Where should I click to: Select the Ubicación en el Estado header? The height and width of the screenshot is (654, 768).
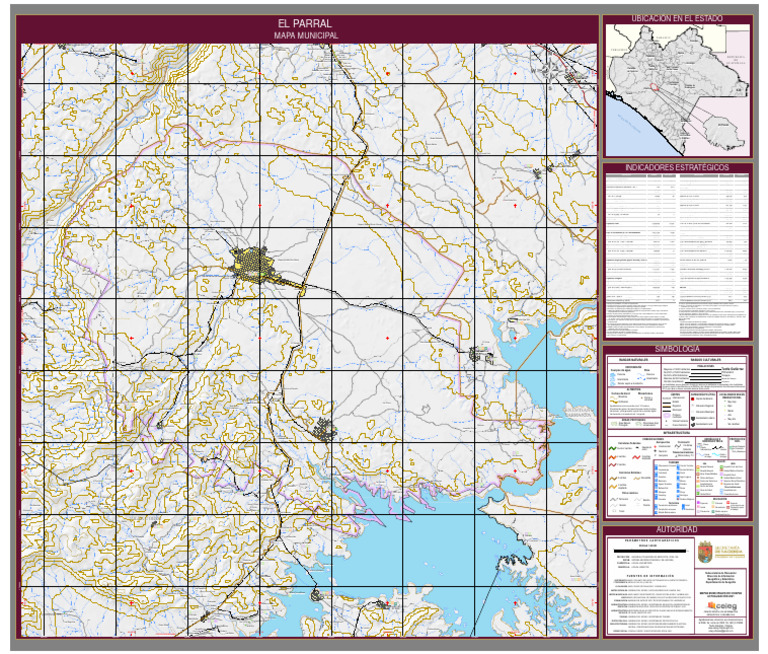tap(676, 19)
